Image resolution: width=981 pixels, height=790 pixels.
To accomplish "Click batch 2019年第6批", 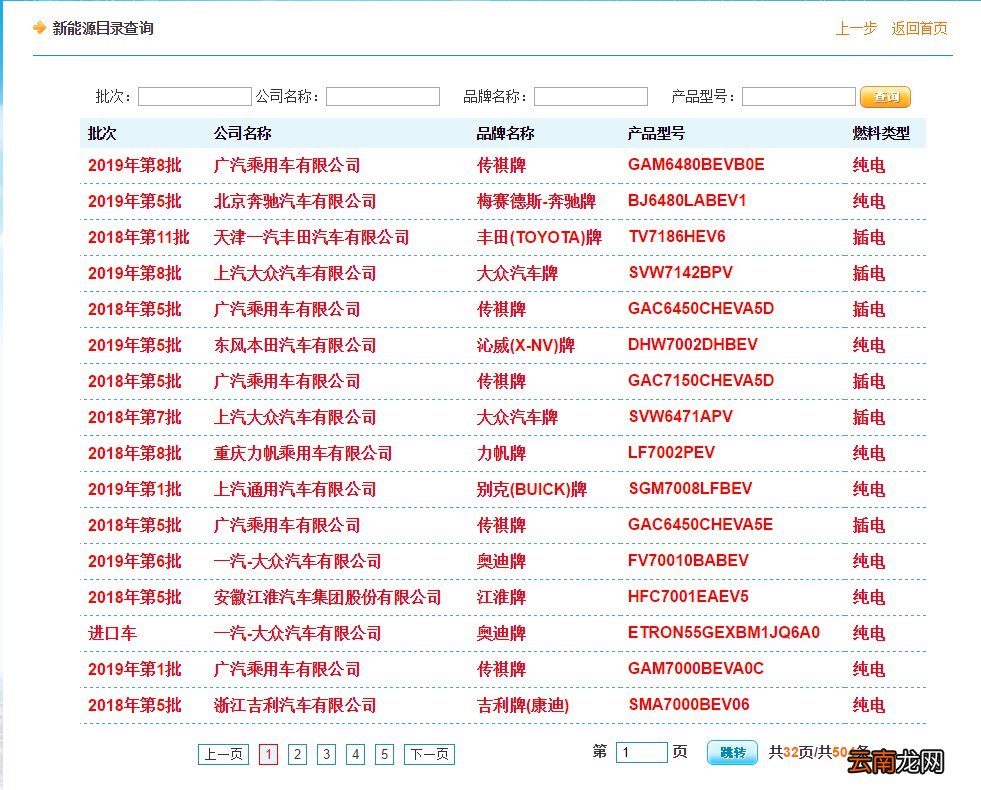I will [135, 561].
